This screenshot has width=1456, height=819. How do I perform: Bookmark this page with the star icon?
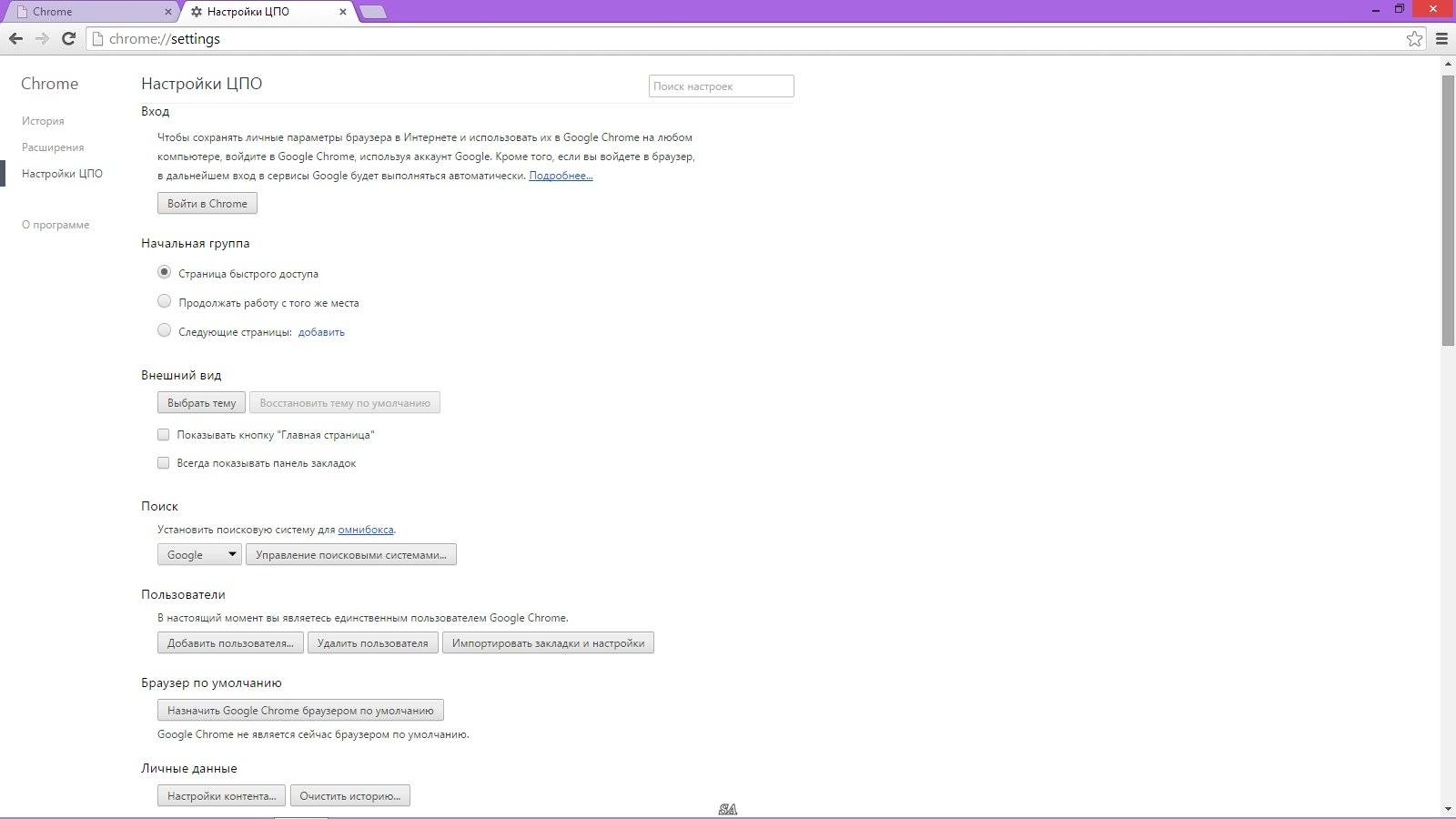coord(1414,39)
